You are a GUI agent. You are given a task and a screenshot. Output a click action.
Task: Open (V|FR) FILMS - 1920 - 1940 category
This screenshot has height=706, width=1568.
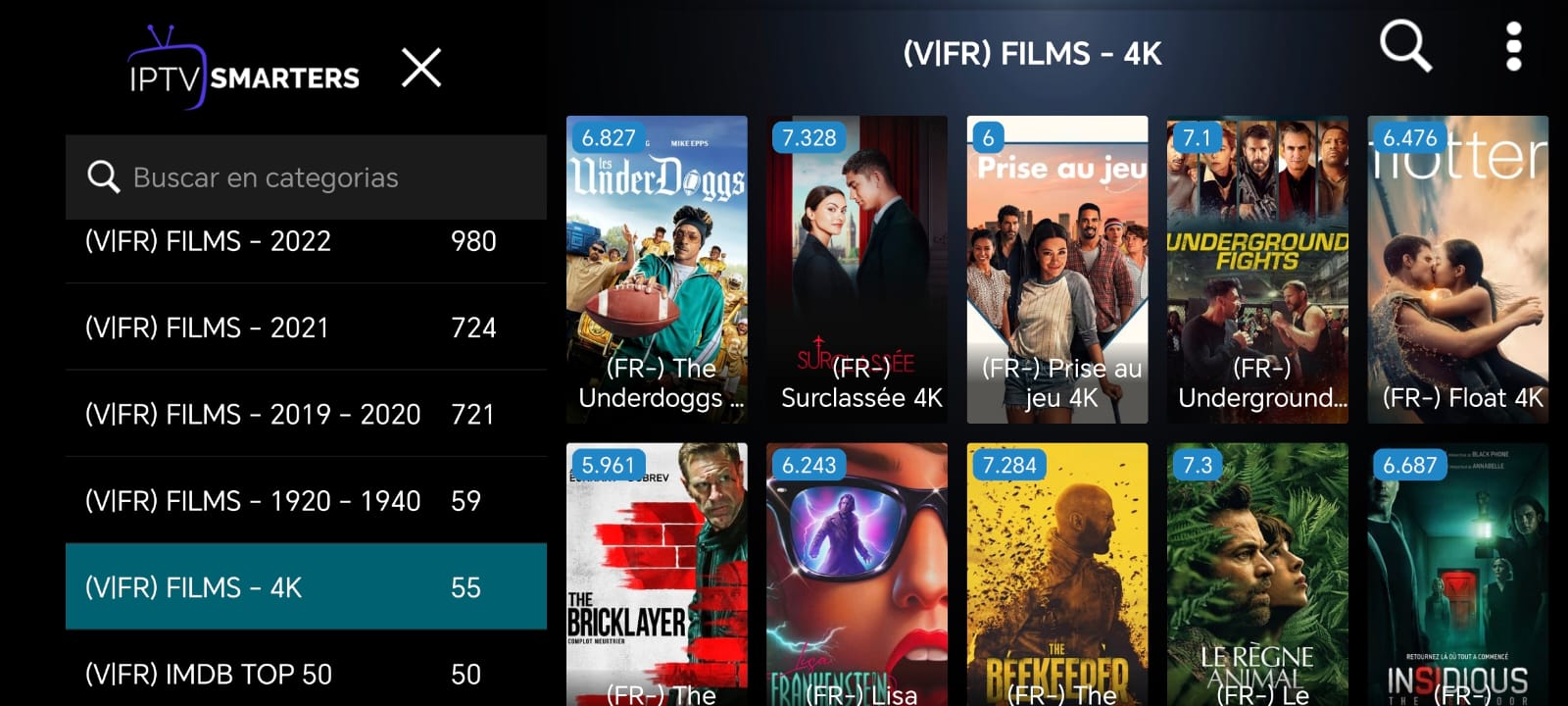pyautogui.click(x=306, y=500)
